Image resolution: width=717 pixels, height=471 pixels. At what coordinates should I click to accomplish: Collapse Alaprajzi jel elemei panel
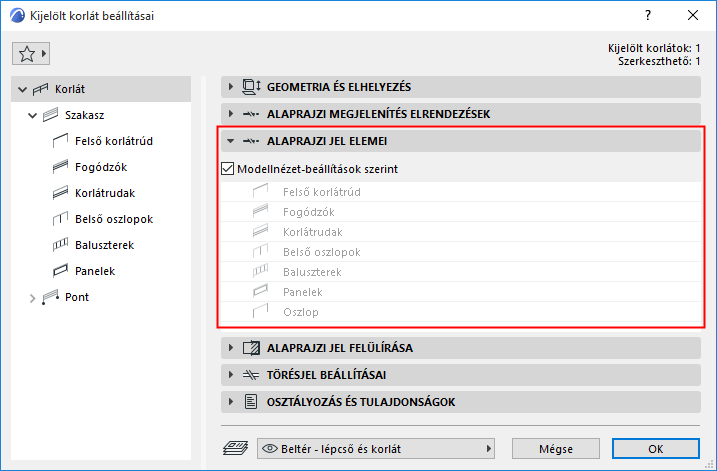click(230, 141)
